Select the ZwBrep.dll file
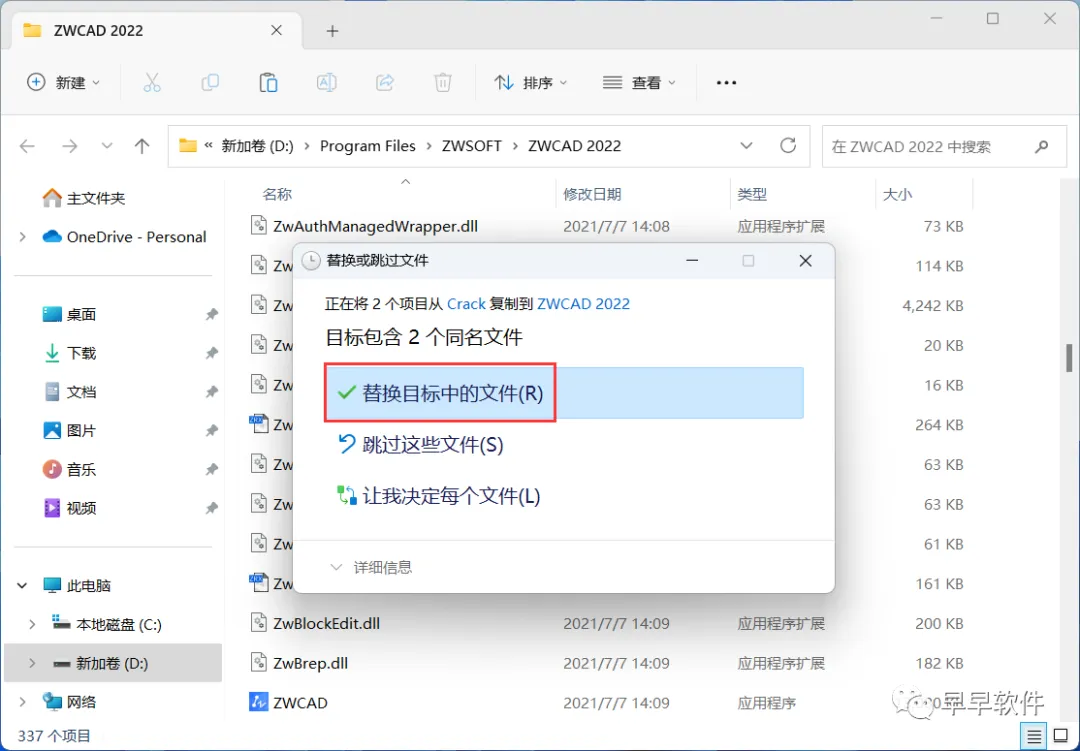 tap(310, 663)
